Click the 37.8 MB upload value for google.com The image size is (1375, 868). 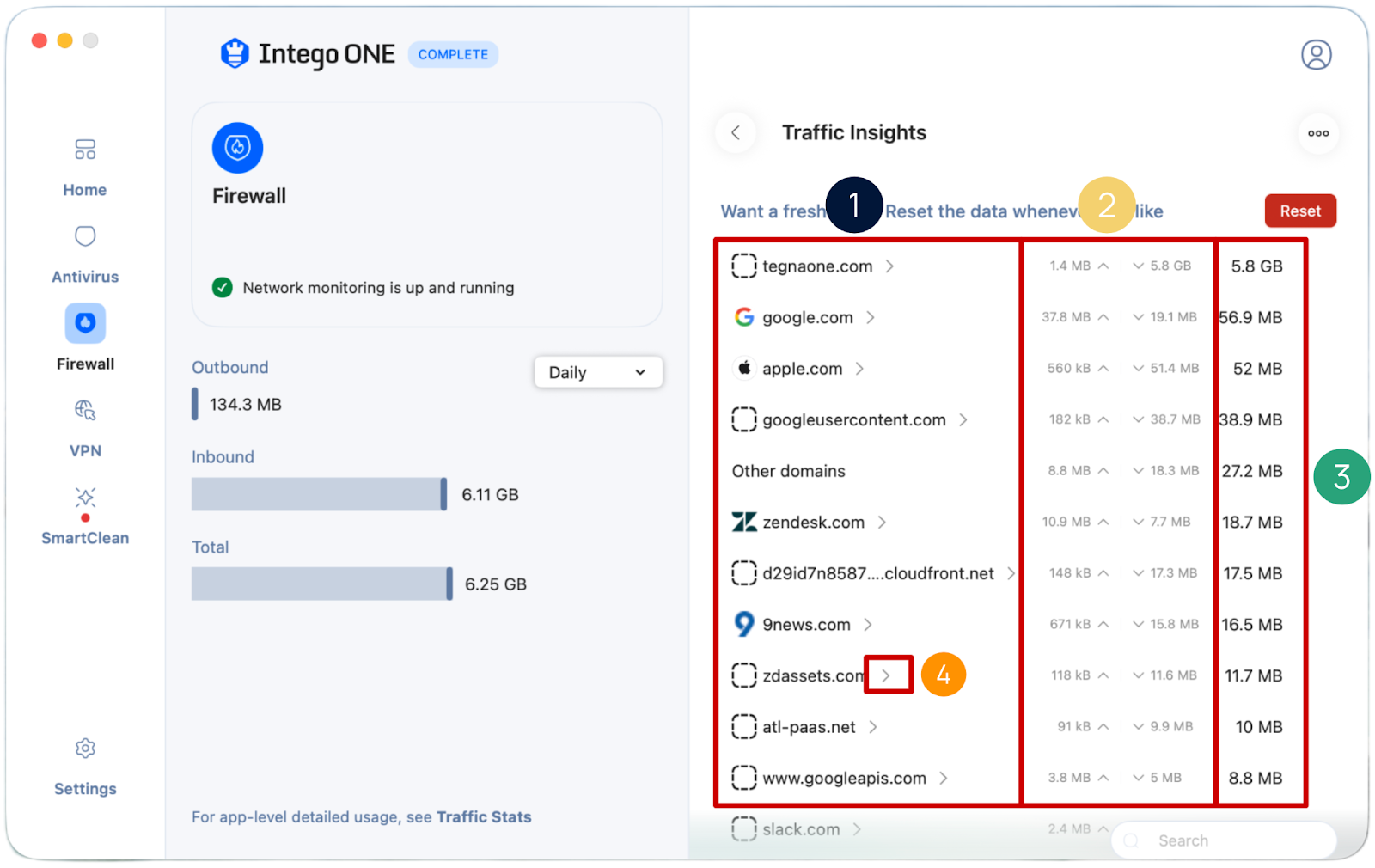[x=1066, y=317]
